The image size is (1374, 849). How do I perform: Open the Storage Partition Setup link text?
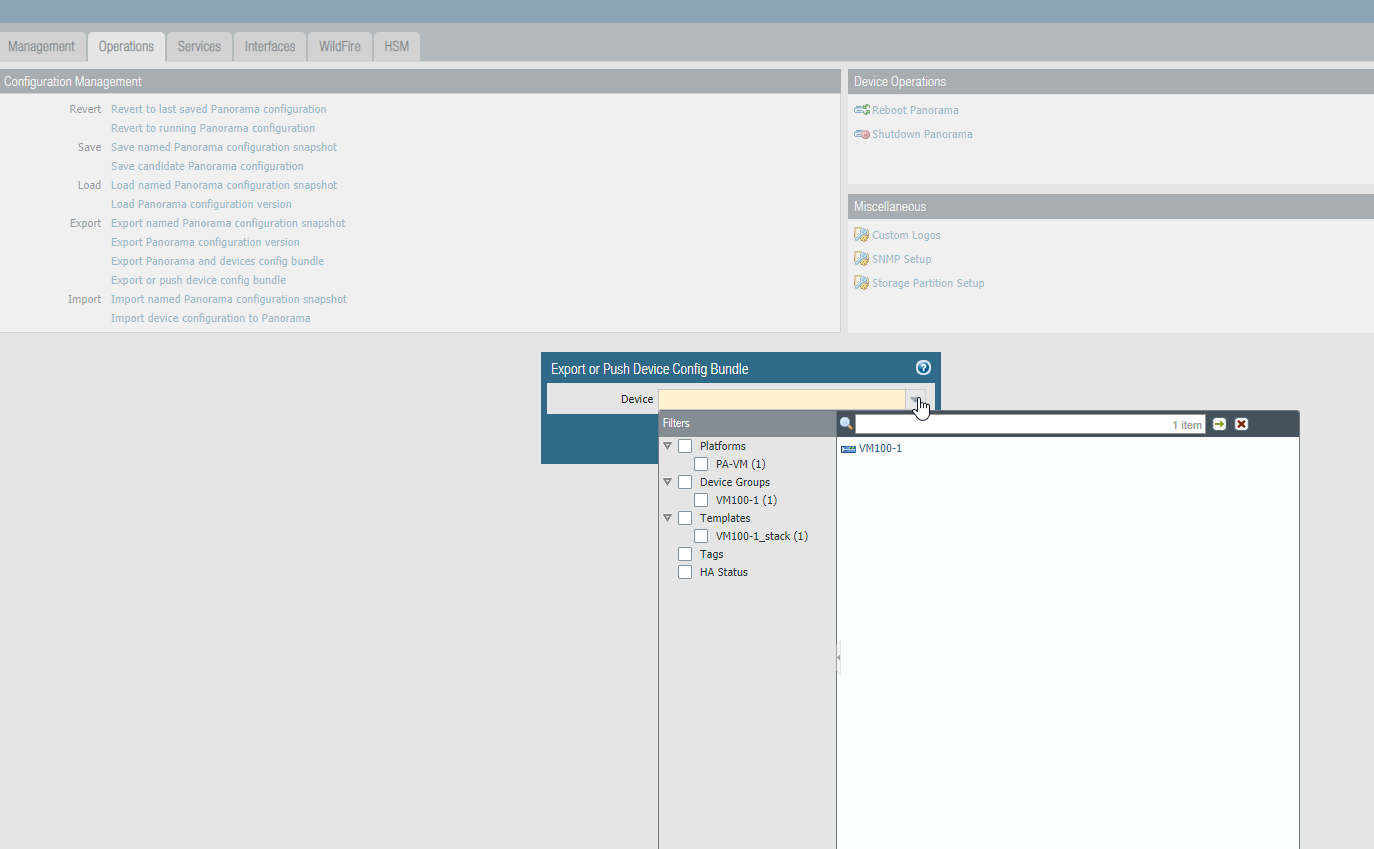click(928, 283)
